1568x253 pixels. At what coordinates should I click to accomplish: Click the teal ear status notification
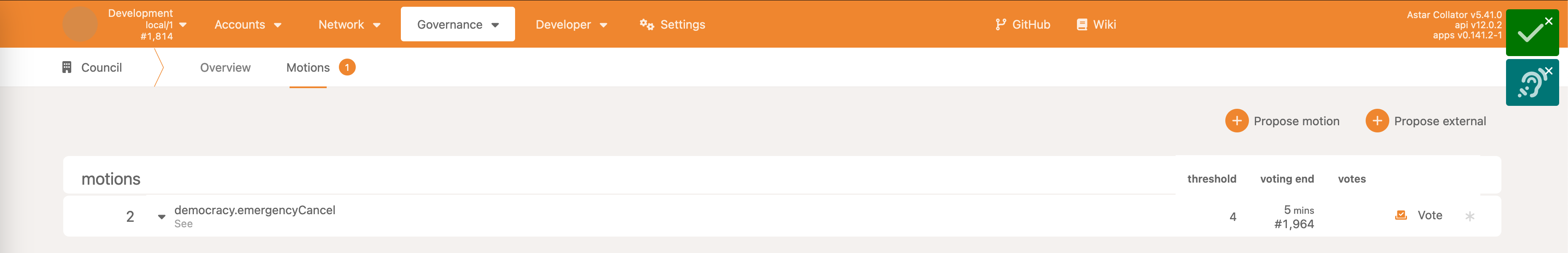[1530, 83]
